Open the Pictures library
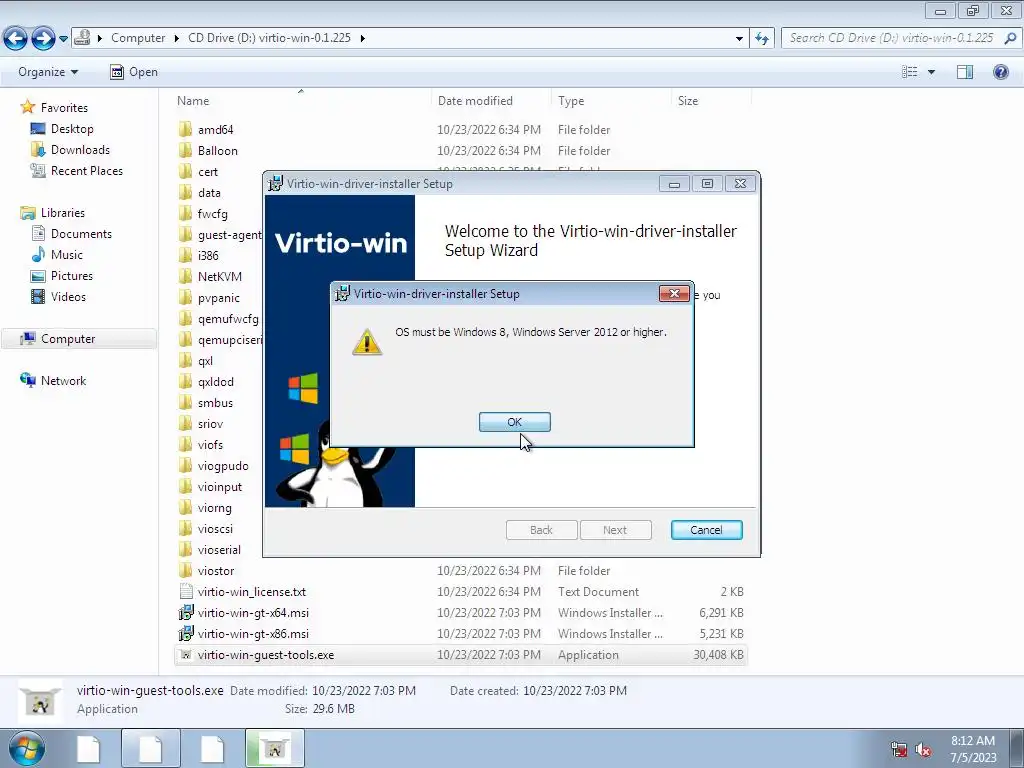1024x768 pixels. 72,276
